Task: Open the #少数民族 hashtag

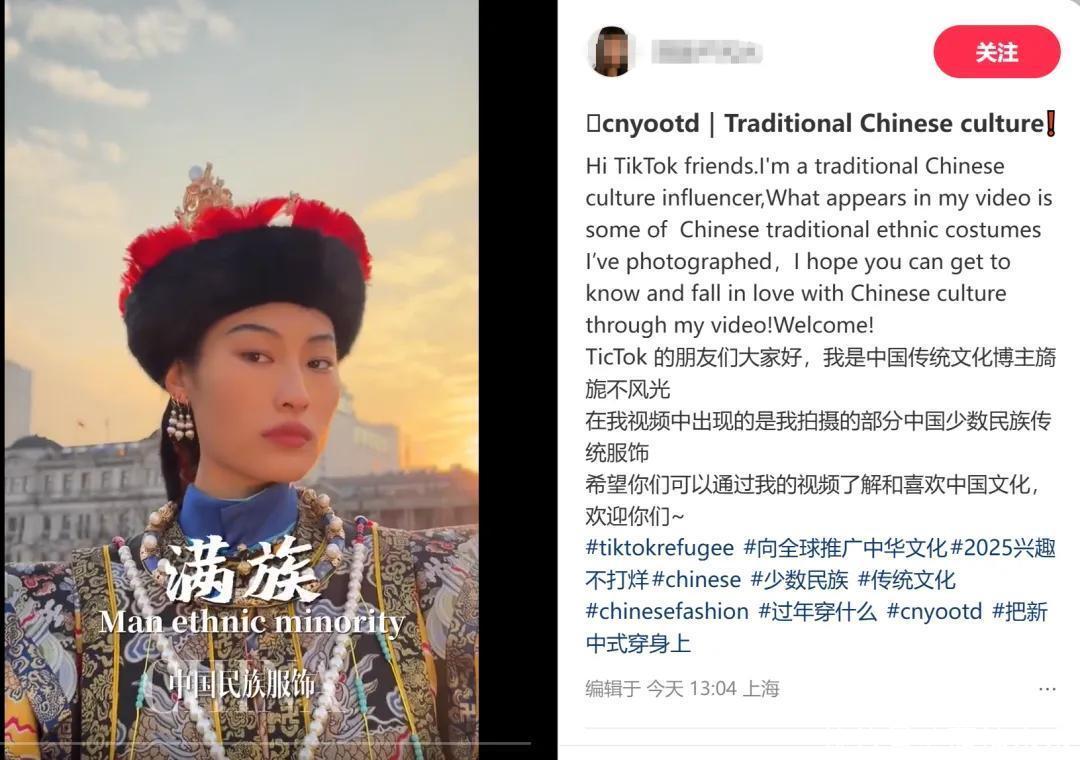Action: point(799,579)
